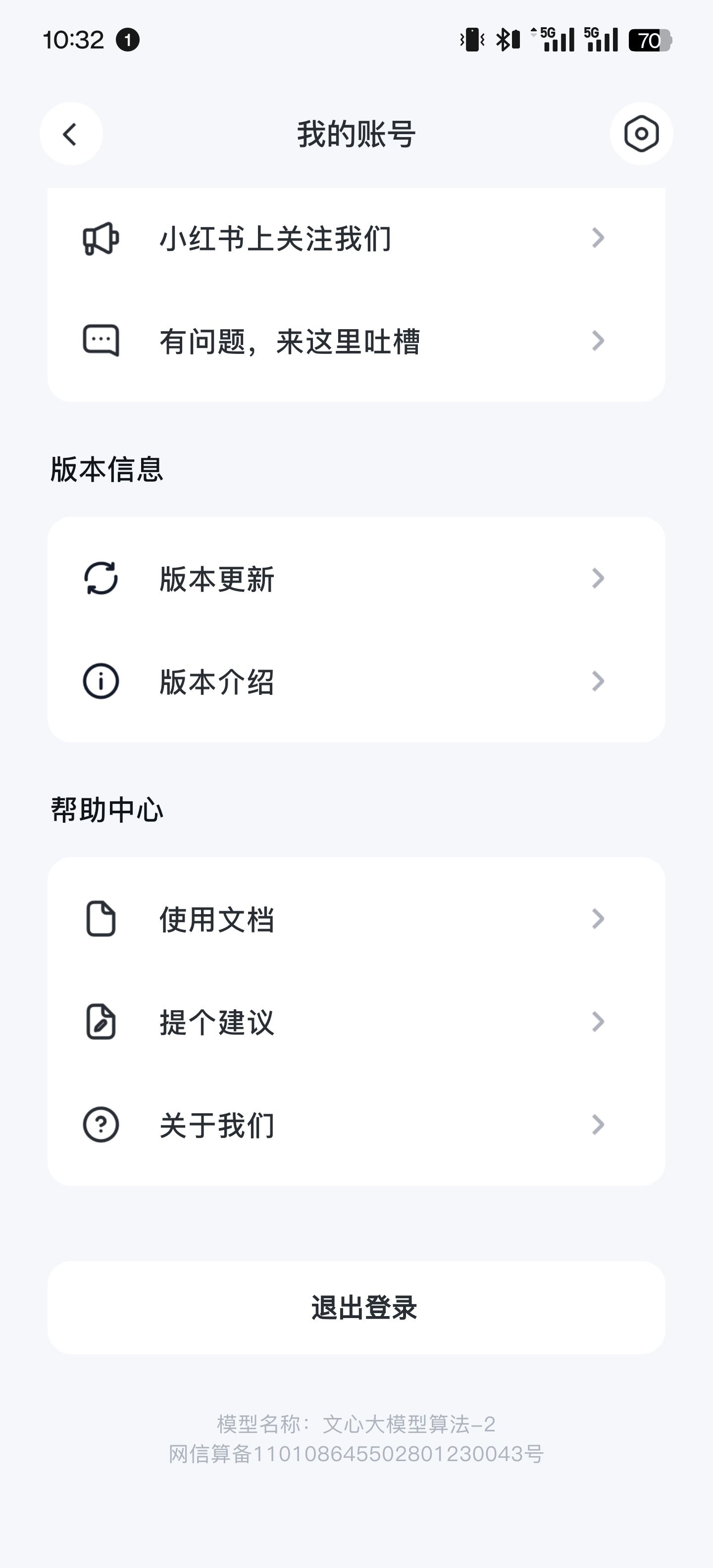
Task: Tap the megaphone icon for Xiaohongshu
Action: pyautogui.click(x=101, y=238)
